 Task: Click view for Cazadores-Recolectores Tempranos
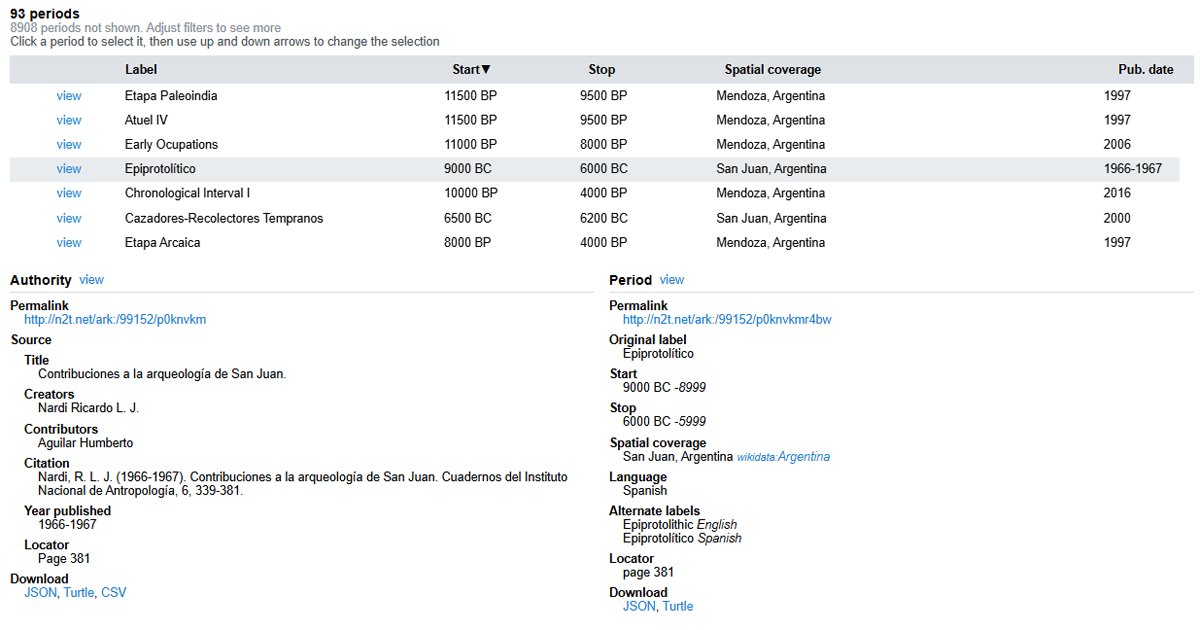click(x=68, y=218)
